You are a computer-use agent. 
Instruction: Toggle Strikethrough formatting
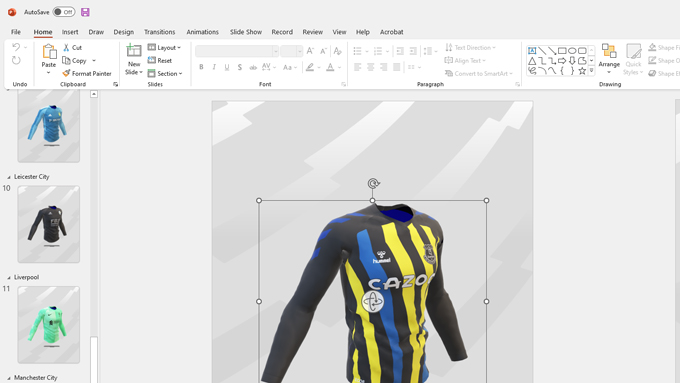point(253,67)
